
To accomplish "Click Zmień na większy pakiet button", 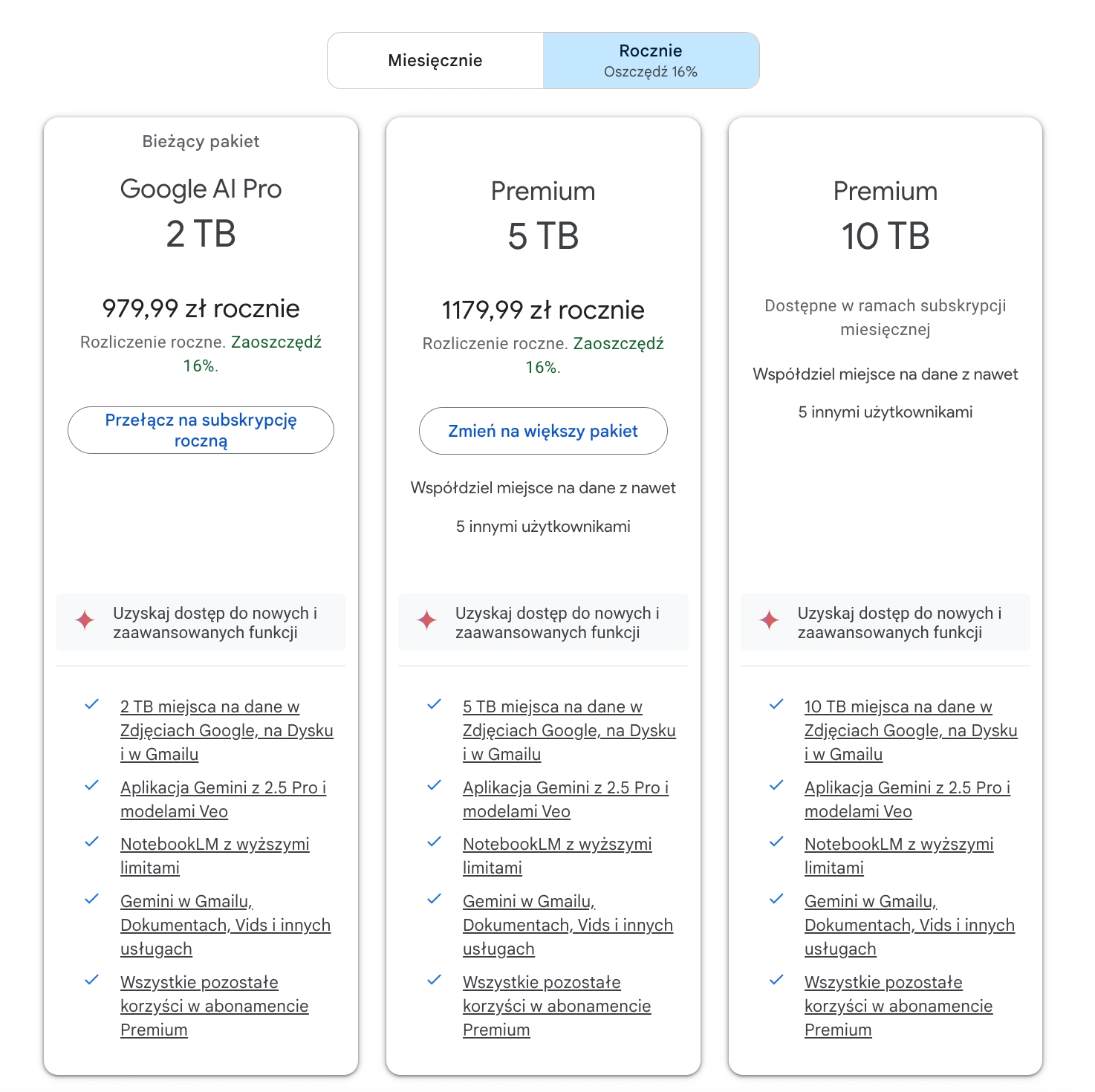I will (543, 431).
